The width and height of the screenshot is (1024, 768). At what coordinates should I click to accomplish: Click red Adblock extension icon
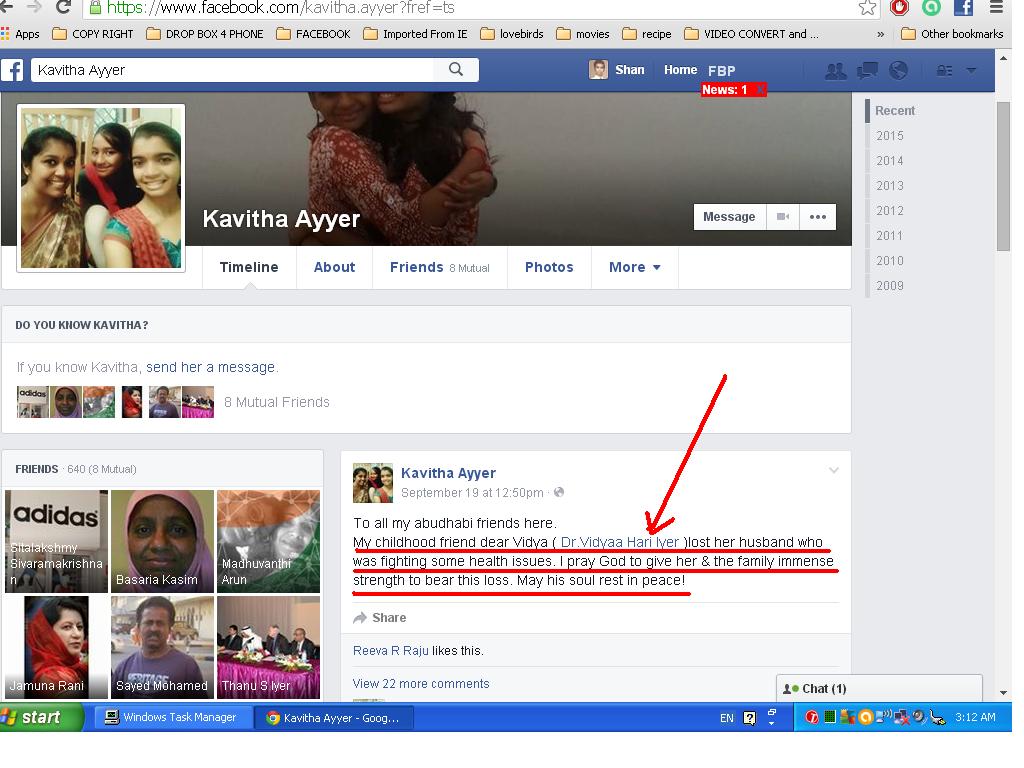click(x=899, y=7)
